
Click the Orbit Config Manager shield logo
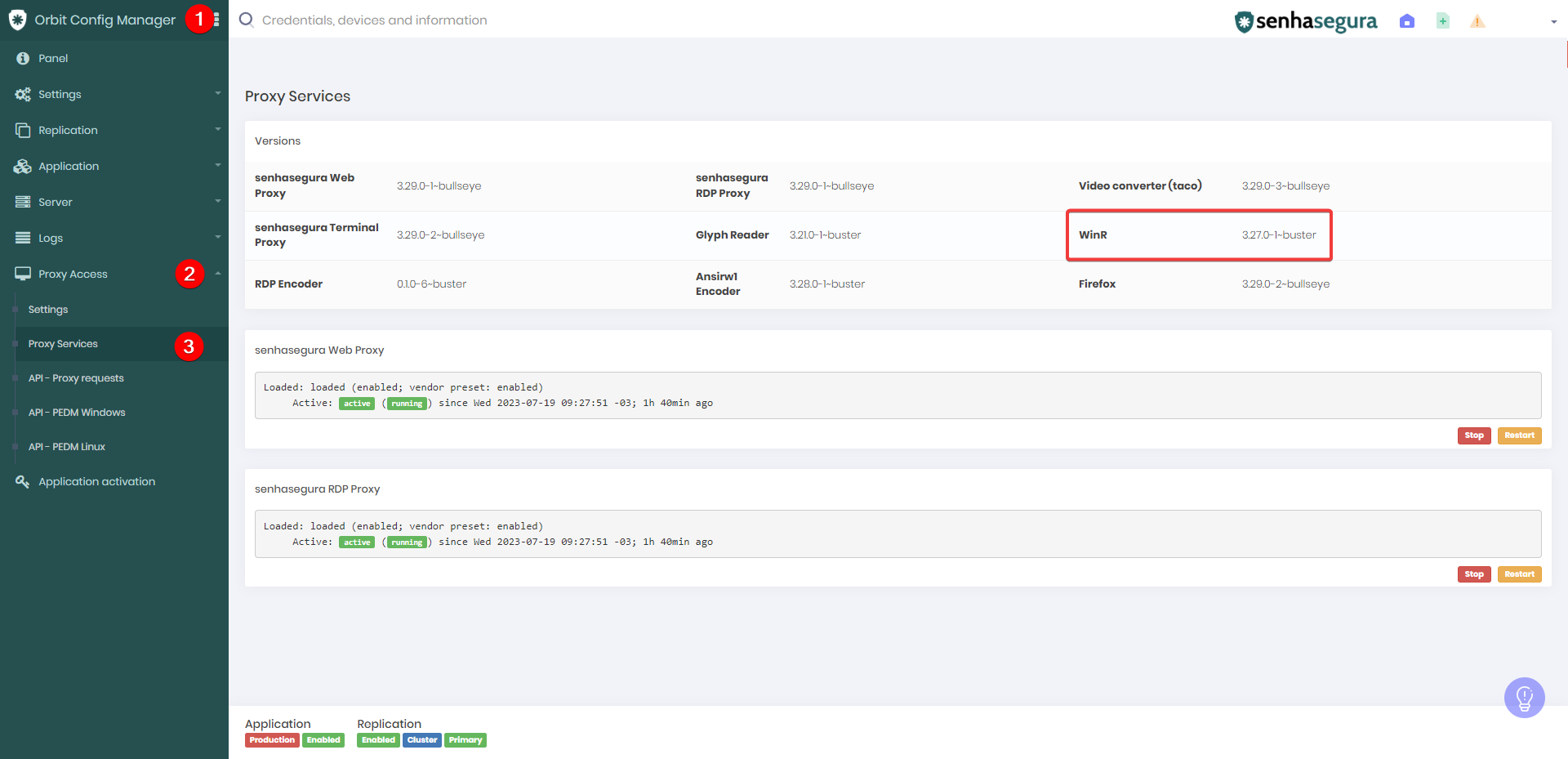[x=17, y=20]
